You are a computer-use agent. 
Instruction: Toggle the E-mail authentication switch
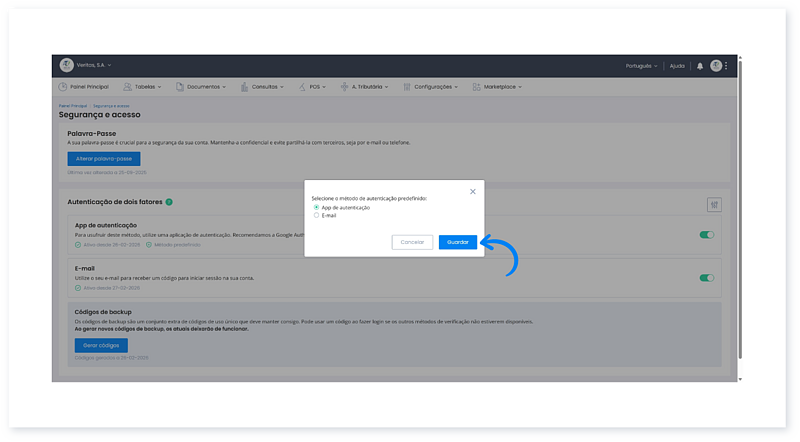click(x=707, y=278)
